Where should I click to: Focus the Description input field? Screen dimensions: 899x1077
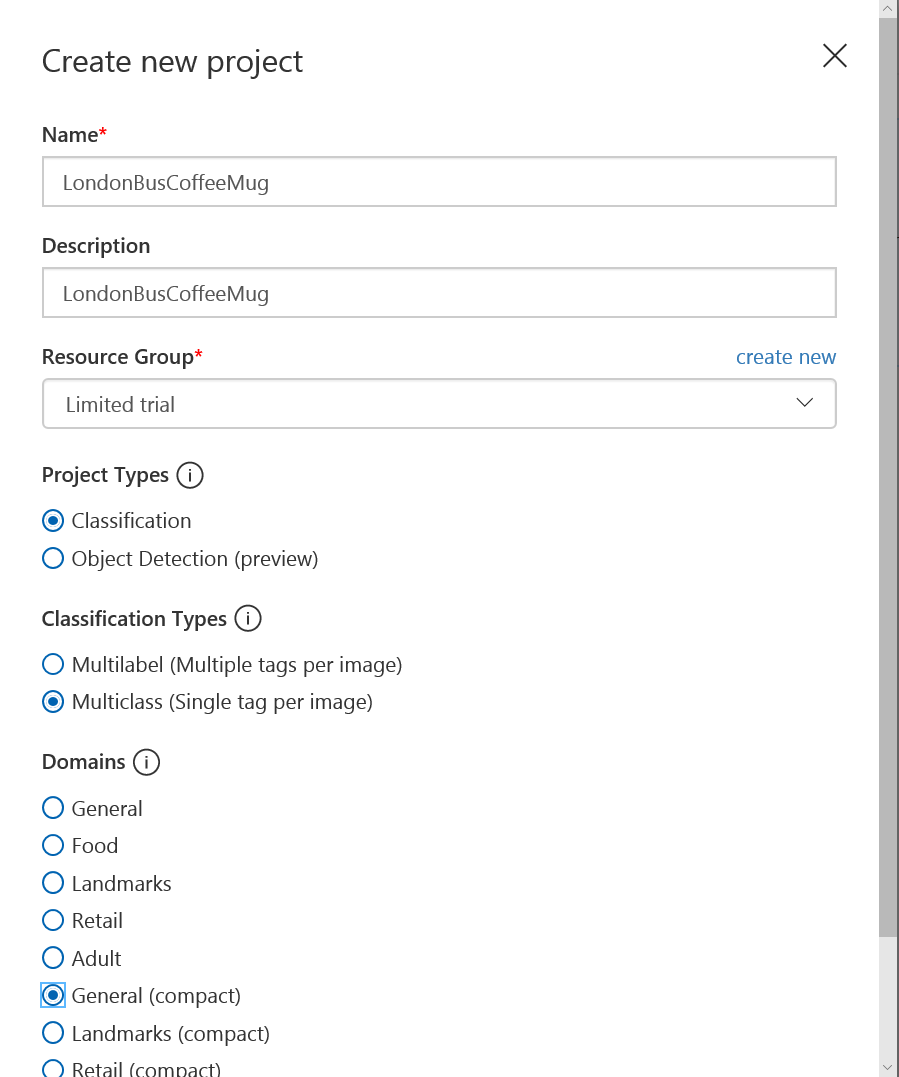click(440, 293)
